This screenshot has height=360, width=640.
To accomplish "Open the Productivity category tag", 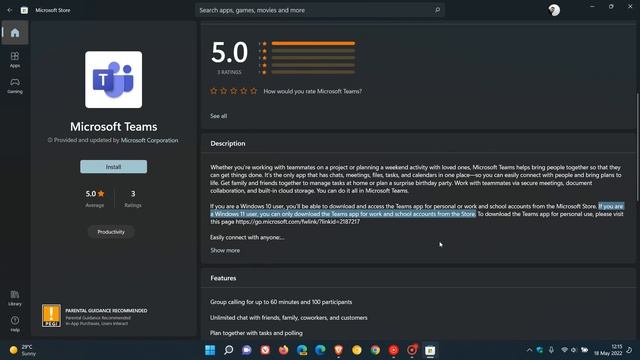I will pos(111,232).
